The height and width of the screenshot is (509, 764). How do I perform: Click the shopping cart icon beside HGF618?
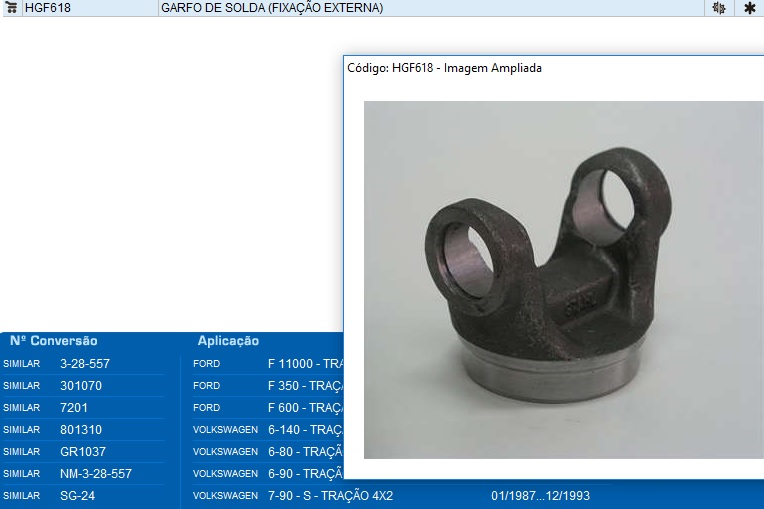pos(12,8)
